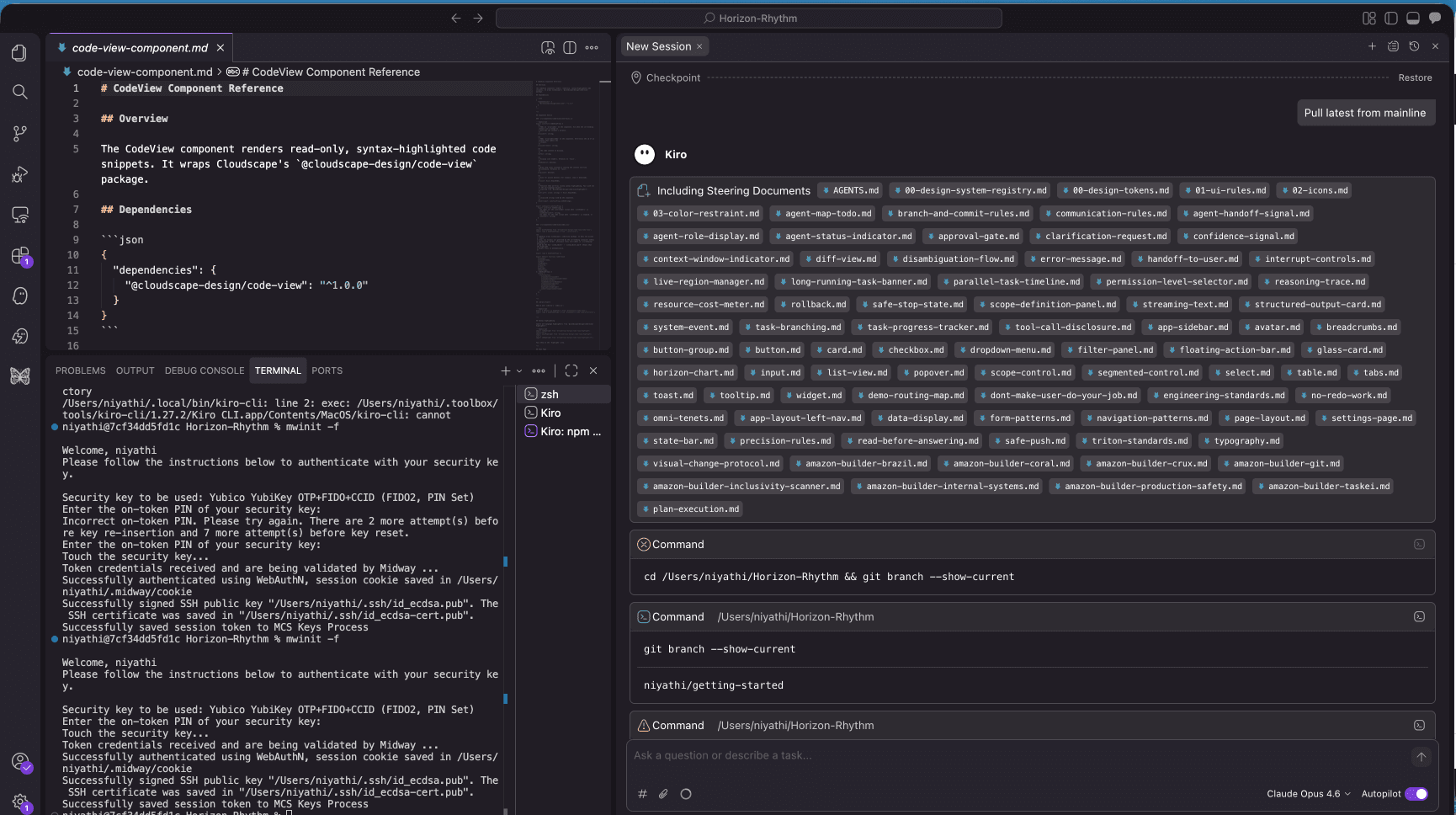This screenshot has width=1456, height=815.
Task: Expand the Including Steering Documents section
Action: point(733,190)
